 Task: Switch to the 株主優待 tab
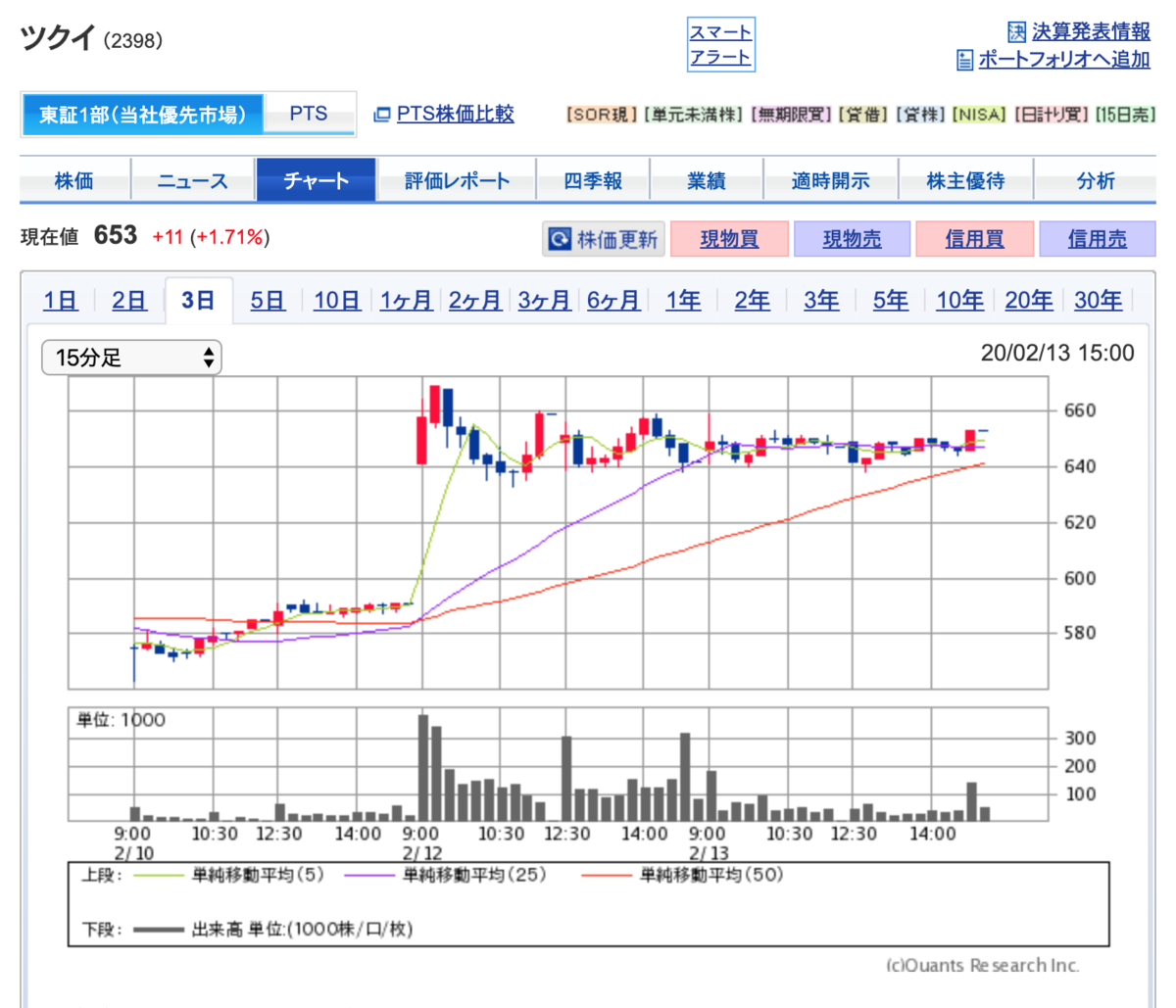point(965,181)
